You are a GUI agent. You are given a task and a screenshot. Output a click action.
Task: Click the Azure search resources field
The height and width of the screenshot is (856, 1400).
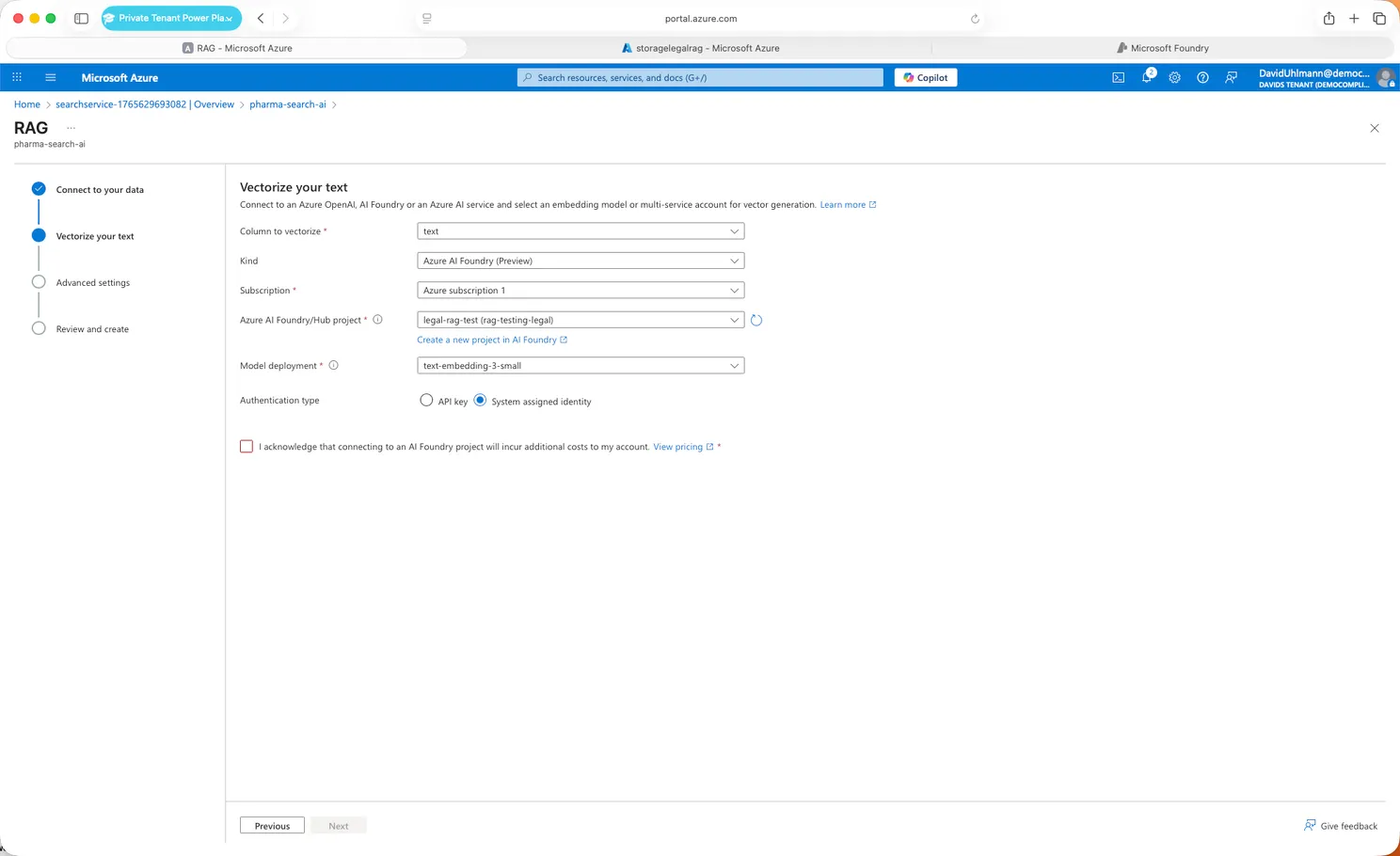(700, 77)
